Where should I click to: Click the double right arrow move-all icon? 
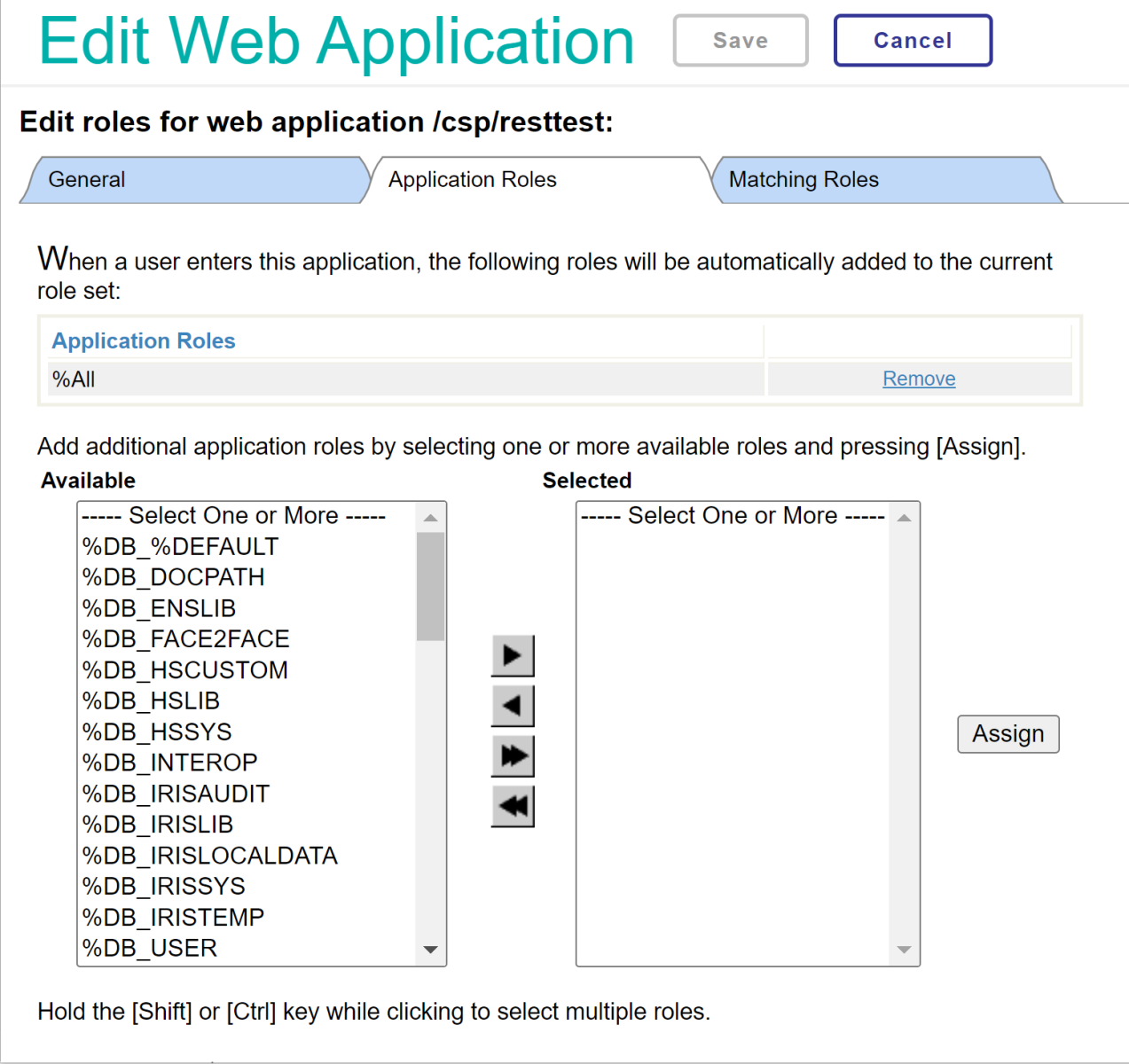[513, 756]
